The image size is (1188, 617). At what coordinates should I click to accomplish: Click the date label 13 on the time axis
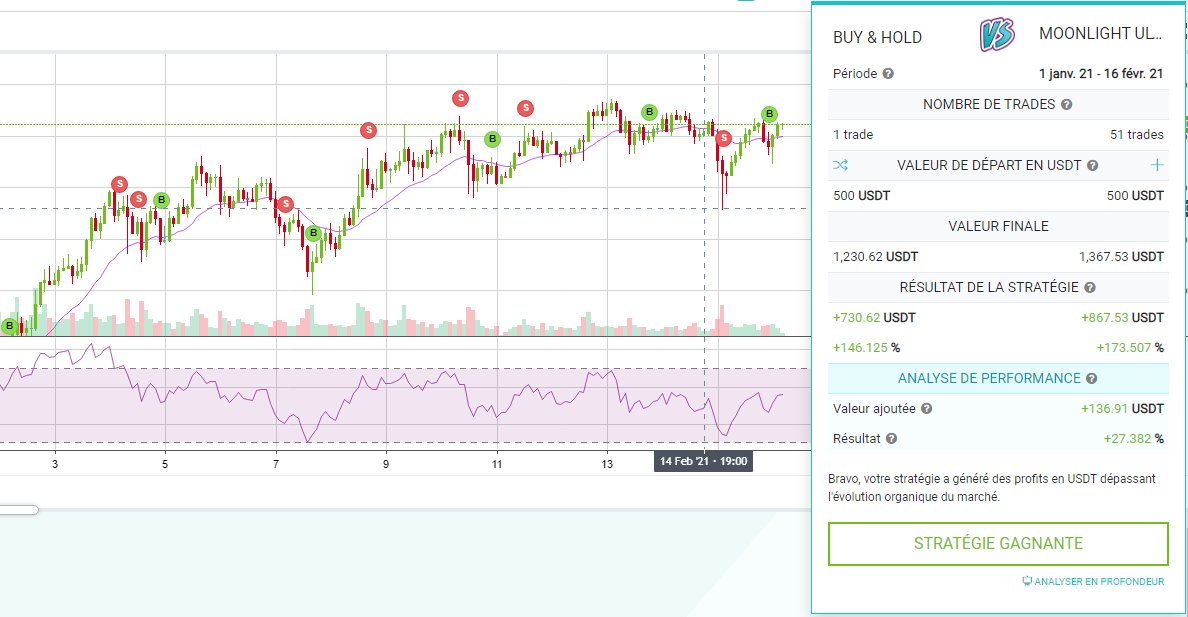(x=607, y=464)
